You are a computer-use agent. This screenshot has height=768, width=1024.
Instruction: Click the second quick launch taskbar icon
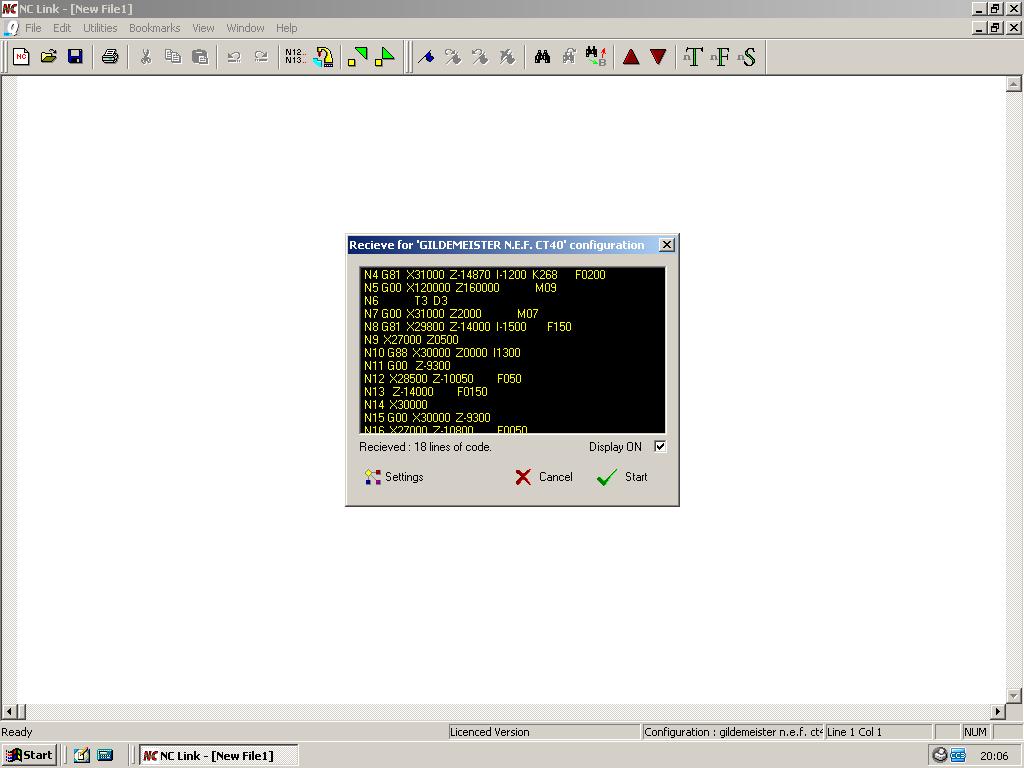point(105,756)
